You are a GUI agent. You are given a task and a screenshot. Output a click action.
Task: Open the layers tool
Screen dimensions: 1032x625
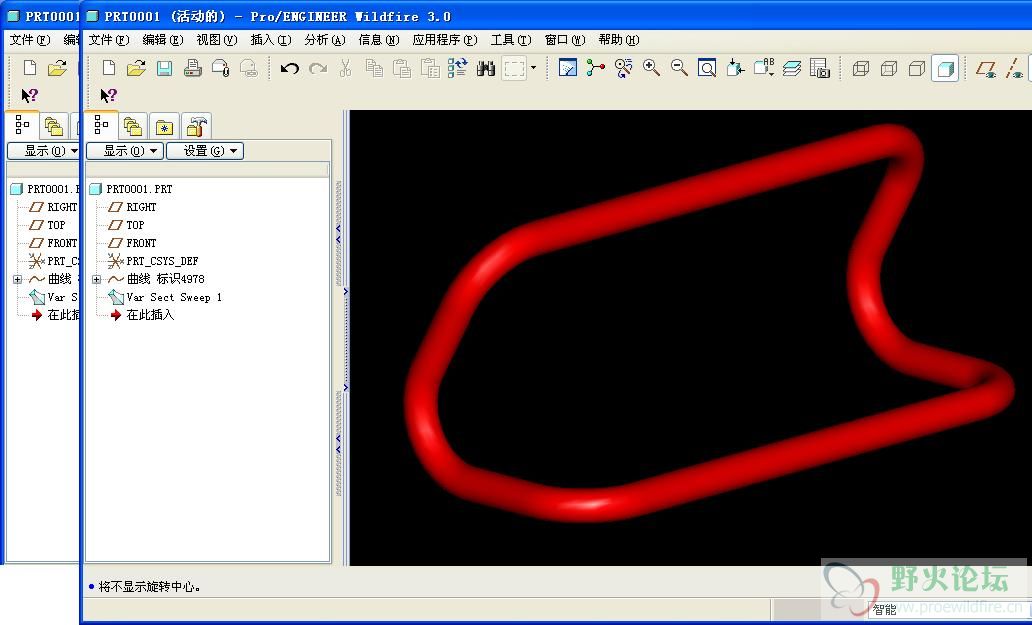[792, 68]
